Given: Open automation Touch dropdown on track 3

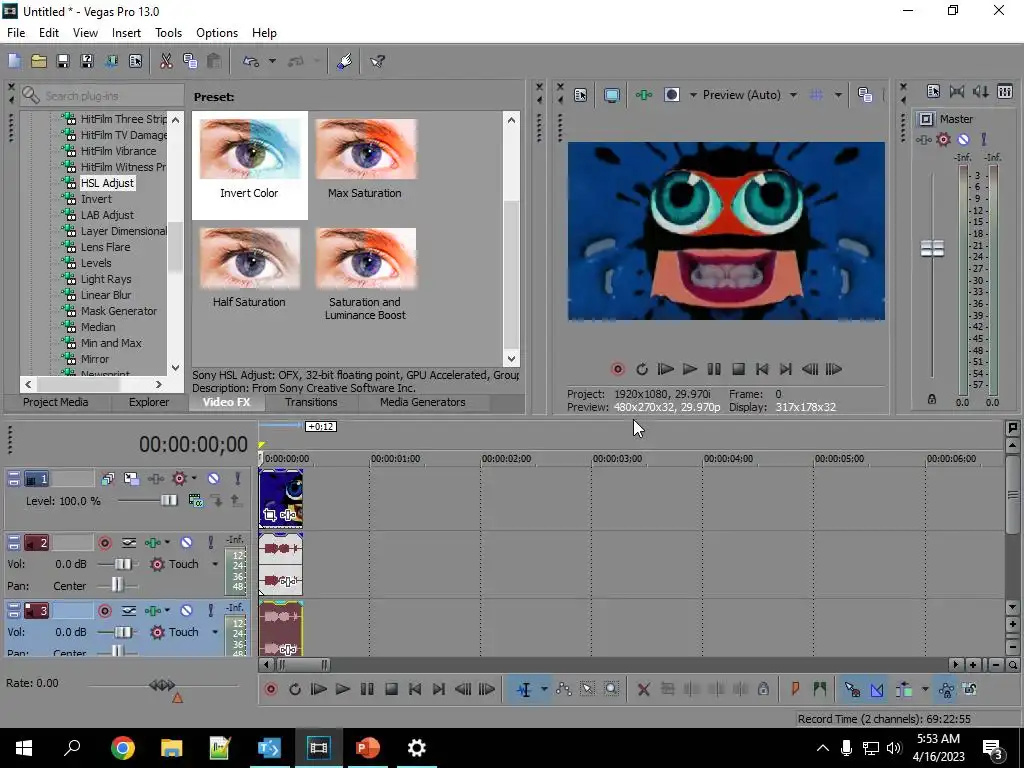Looking at the screenshot, I should pos(215,632).
